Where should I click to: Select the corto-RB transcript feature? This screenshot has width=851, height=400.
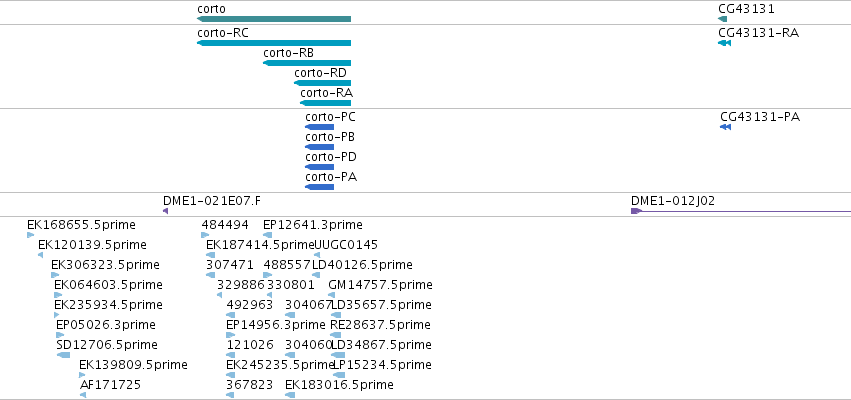307,63
